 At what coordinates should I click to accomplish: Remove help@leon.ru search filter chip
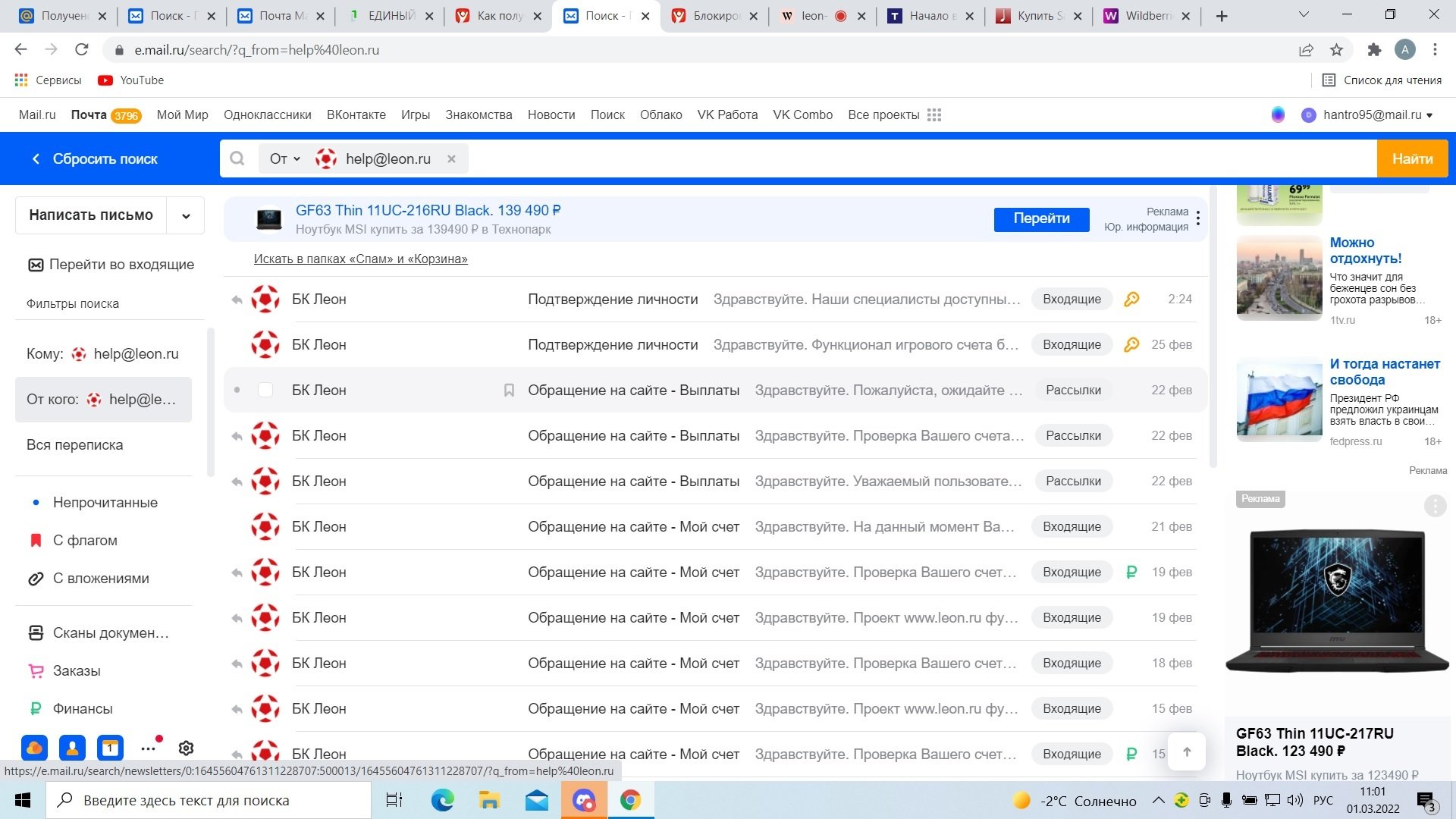tap(451, 158)
